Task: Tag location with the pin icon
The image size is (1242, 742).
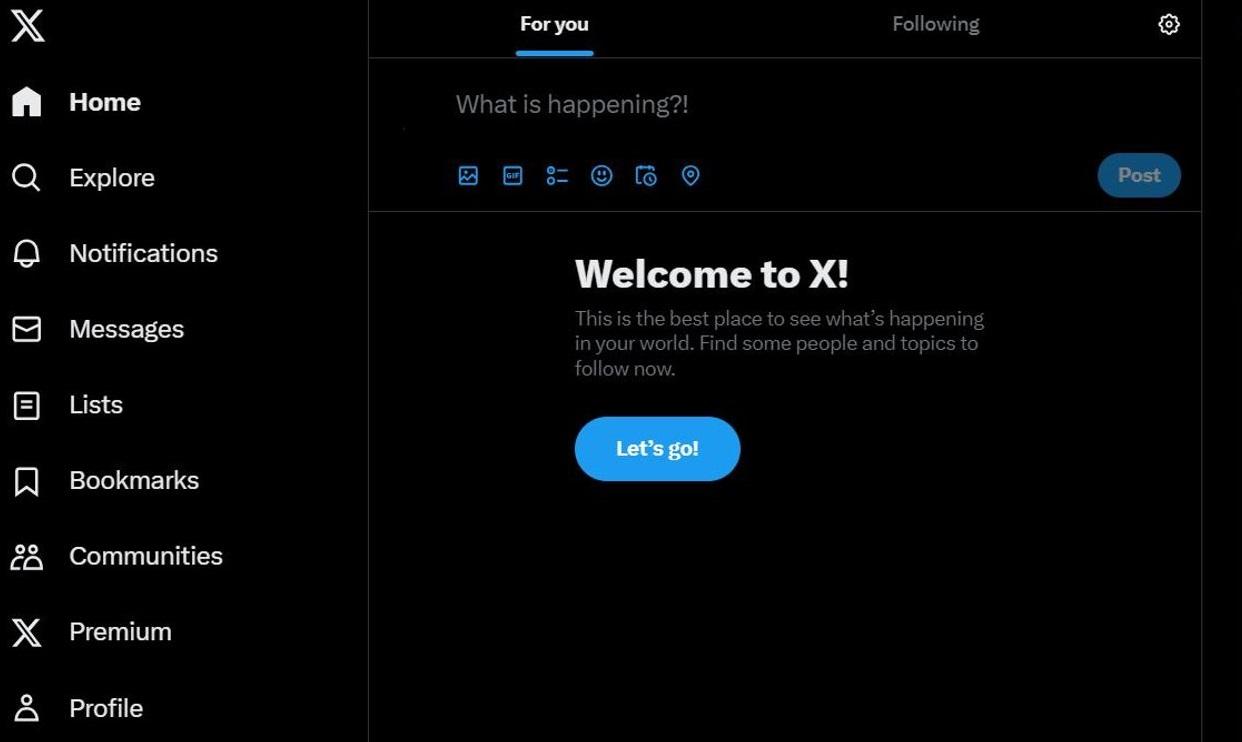Action: point(690,176)
